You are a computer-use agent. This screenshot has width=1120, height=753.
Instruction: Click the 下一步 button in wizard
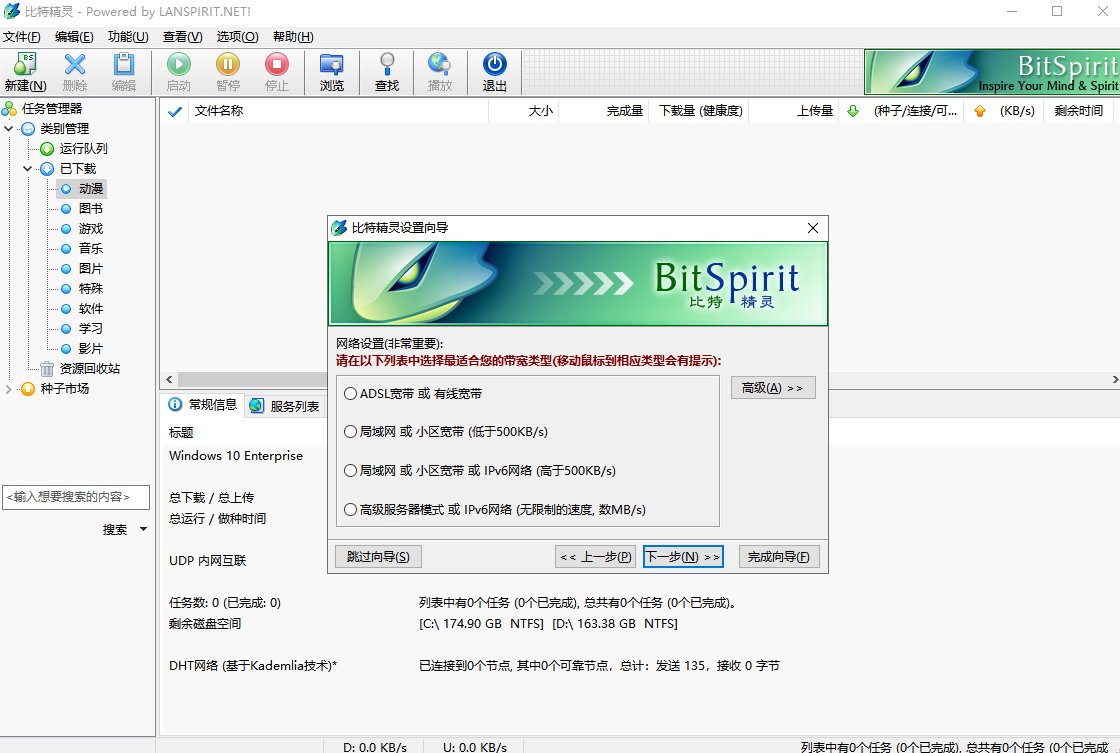(x=683, y=556)
